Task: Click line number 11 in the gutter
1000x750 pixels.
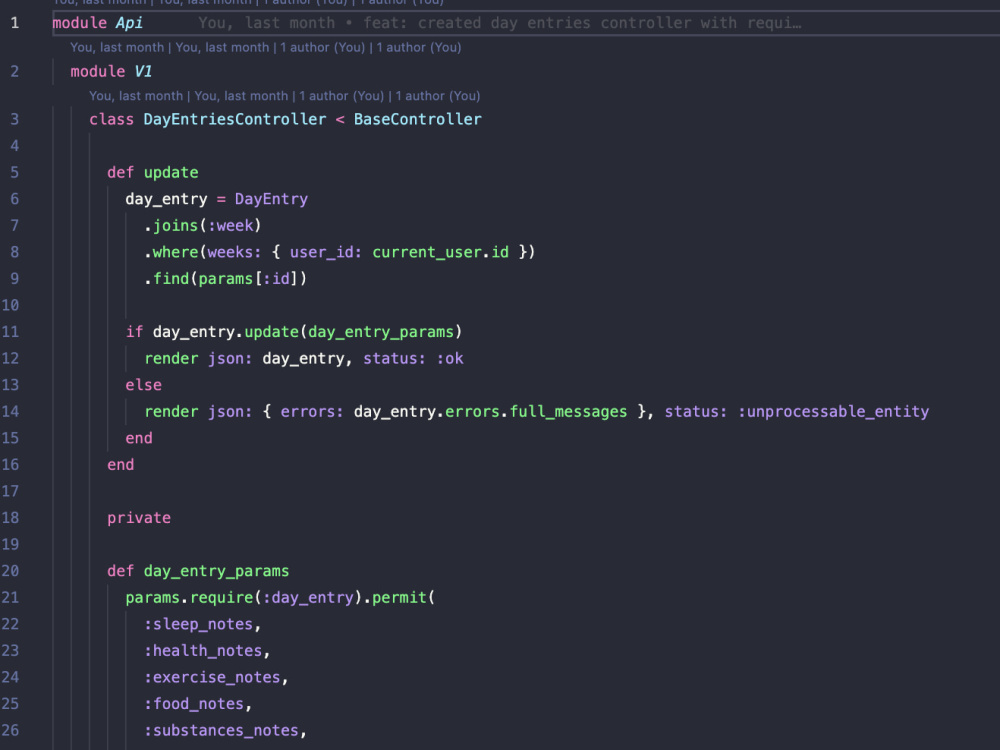Action: point(10,332)
